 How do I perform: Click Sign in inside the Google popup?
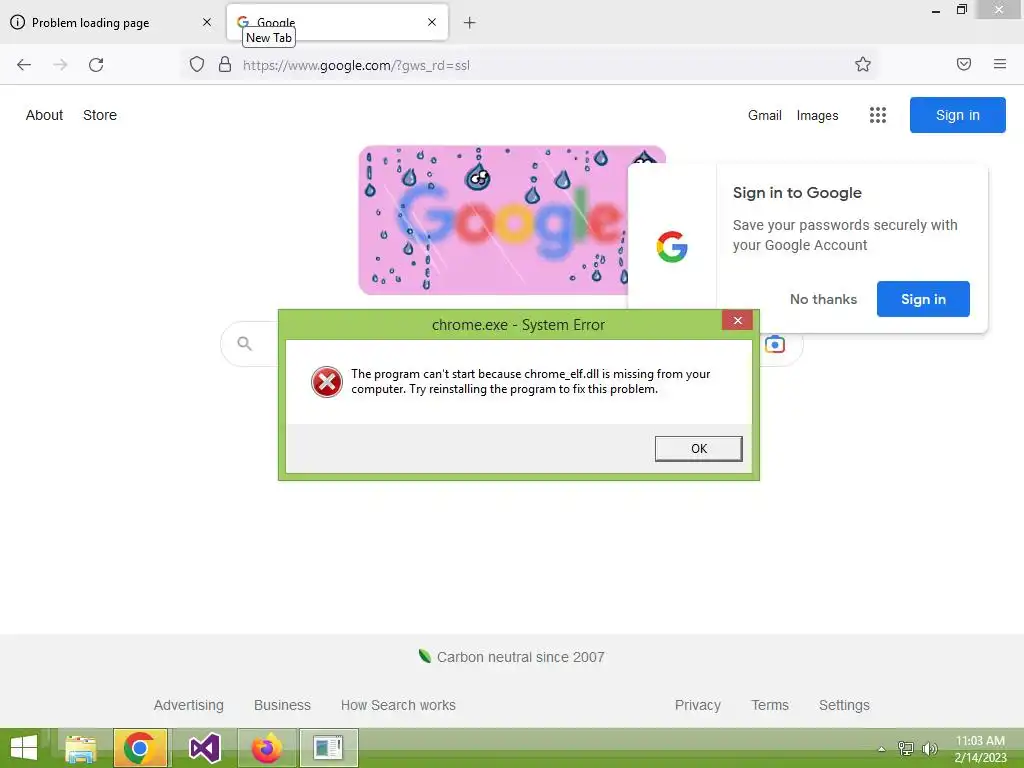coord(923,299)
